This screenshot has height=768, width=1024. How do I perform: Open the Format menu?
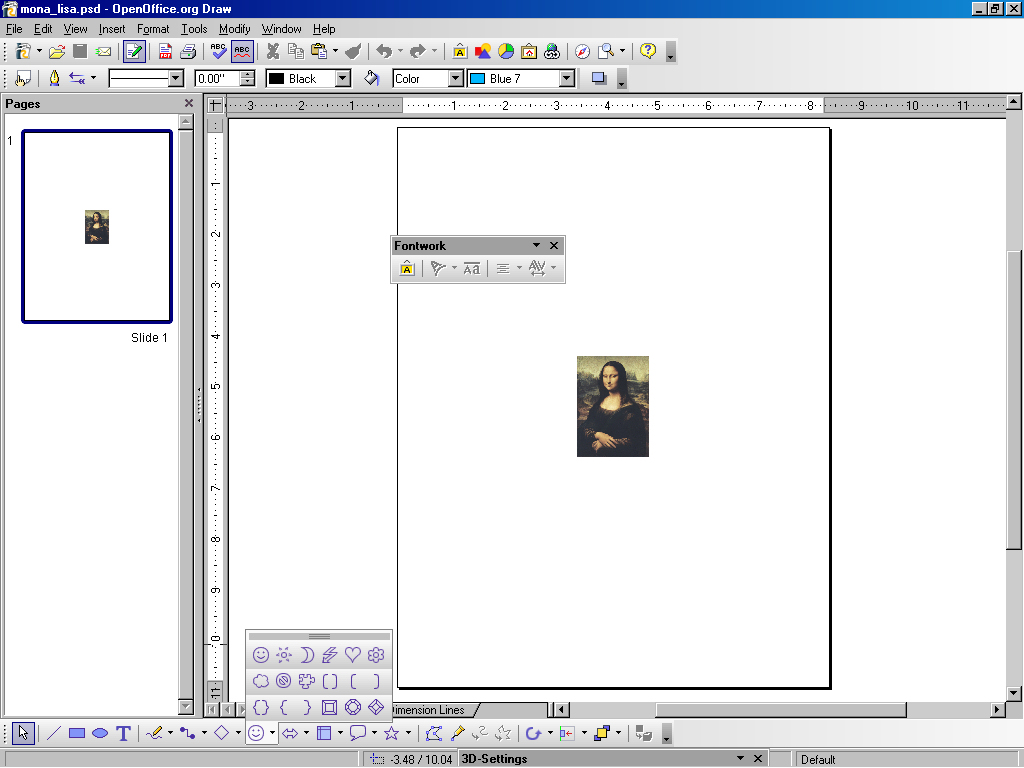pos(153,29)
